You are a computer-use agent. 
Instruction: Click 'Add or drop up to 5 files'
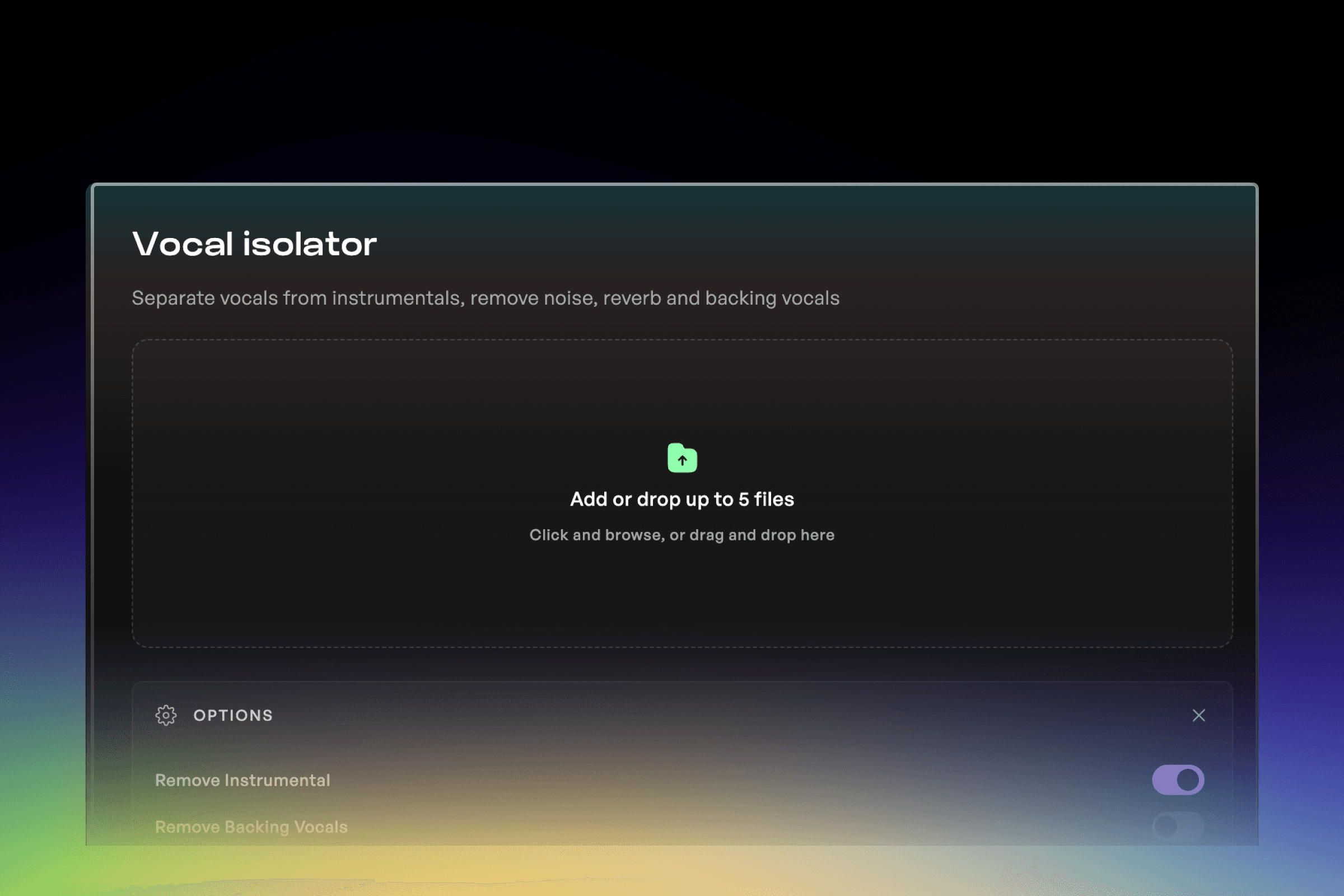tap(682, 500)
